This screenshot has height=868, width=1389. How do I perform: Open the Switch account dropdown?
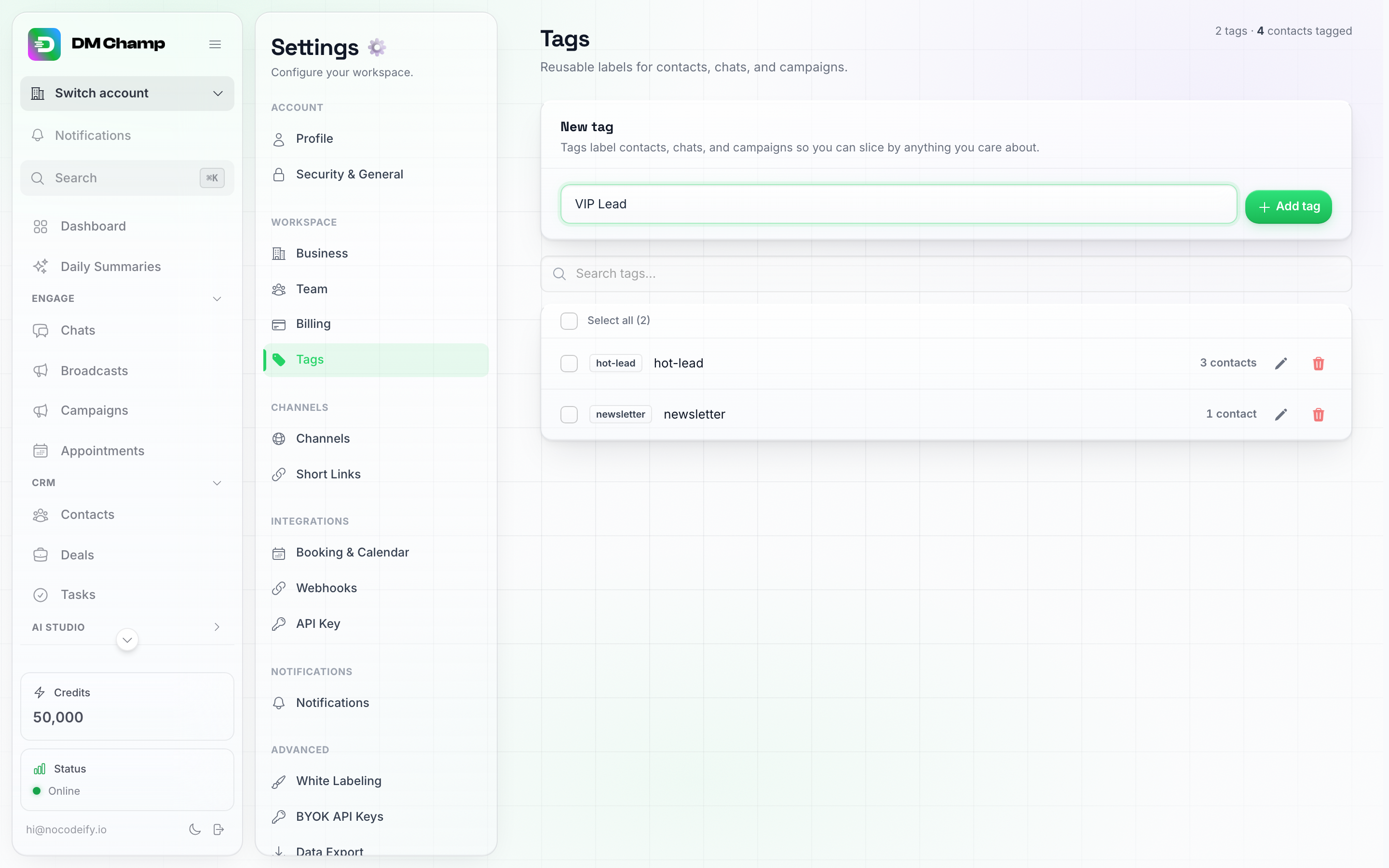point(127,94)
